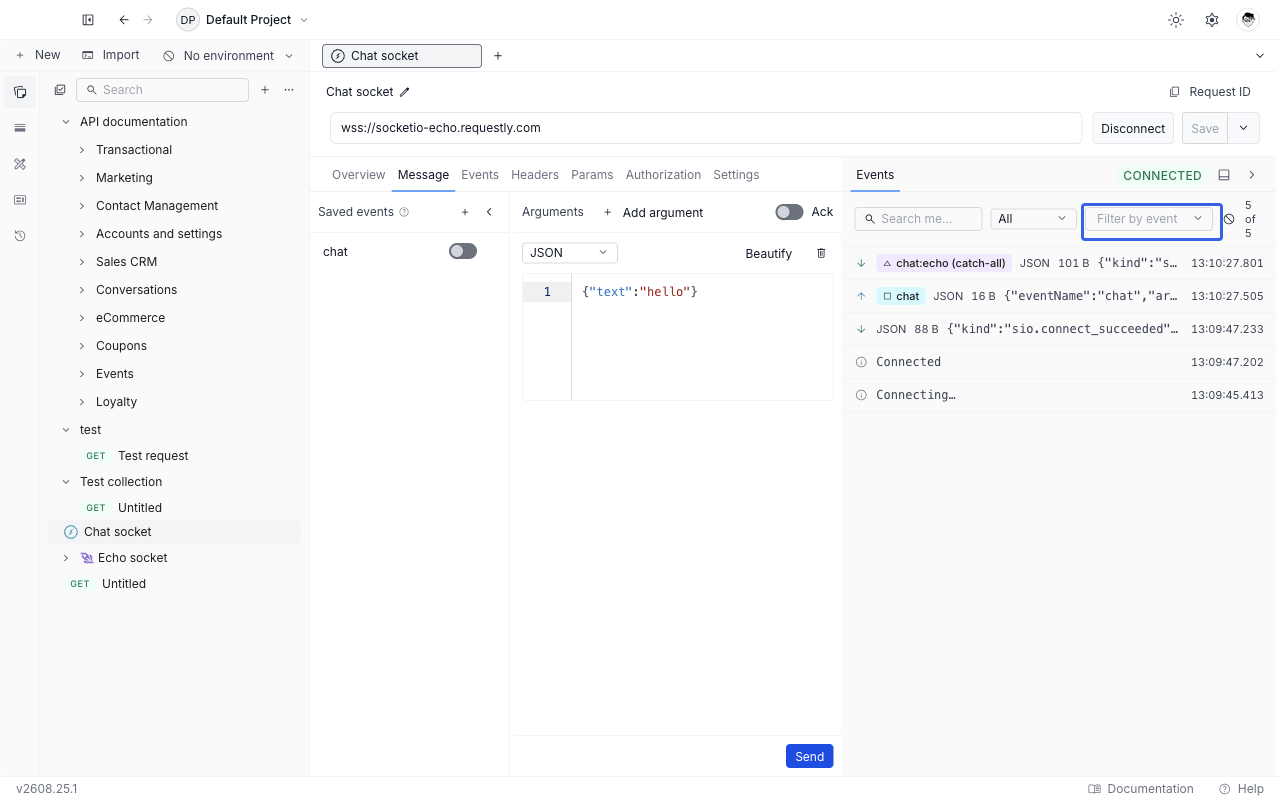Go back with the left arrow
Screen dimensions: 1280x800
[124, 20]
